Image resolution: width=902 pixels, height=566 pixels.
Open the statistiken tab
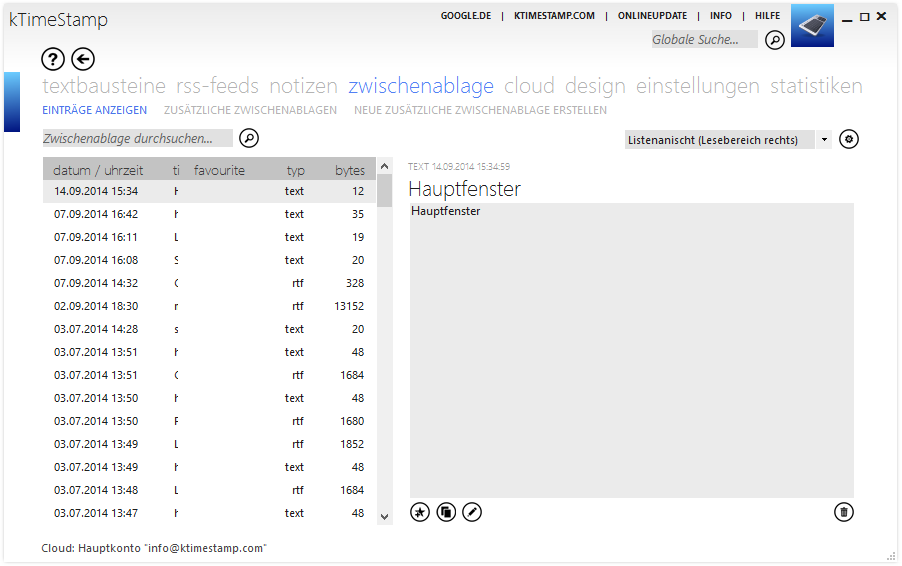click(816, 86)
